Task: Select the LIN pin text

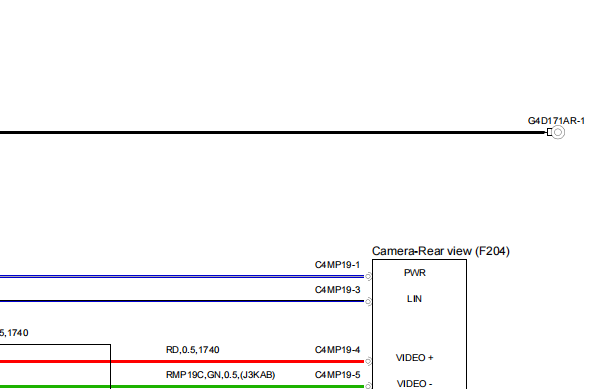Action: click(x=414, y=299)
